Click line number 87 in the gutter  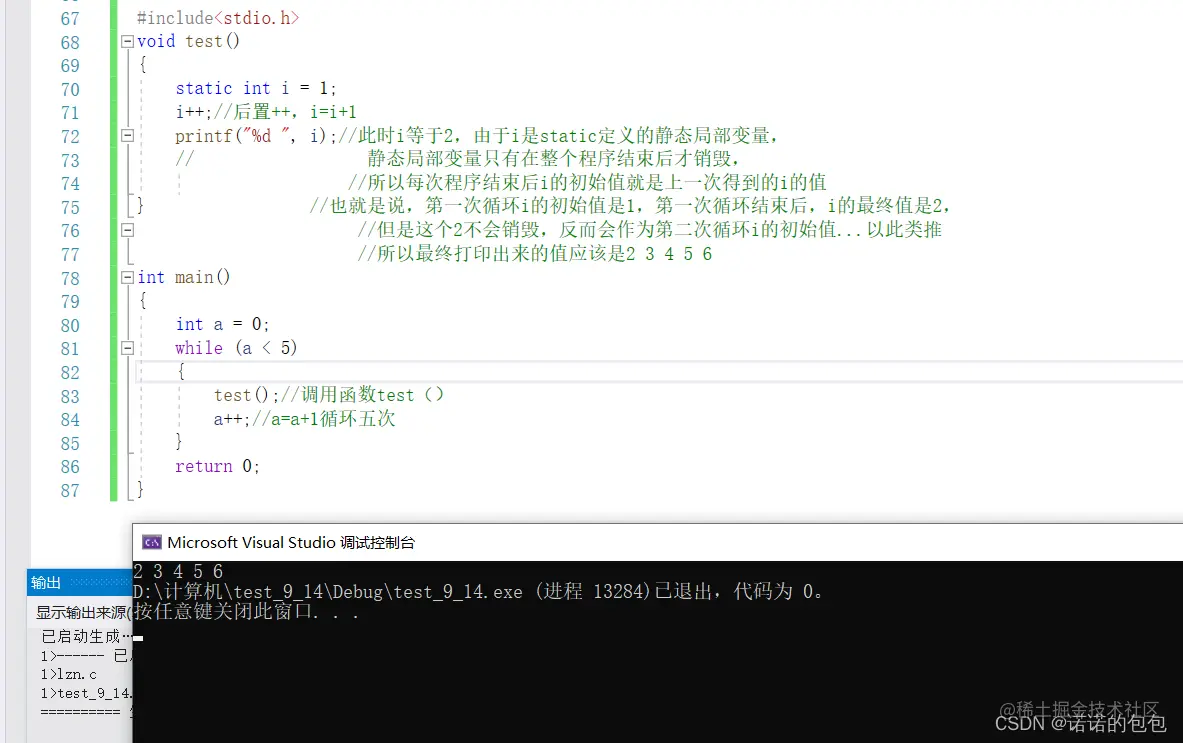point(70,490)
